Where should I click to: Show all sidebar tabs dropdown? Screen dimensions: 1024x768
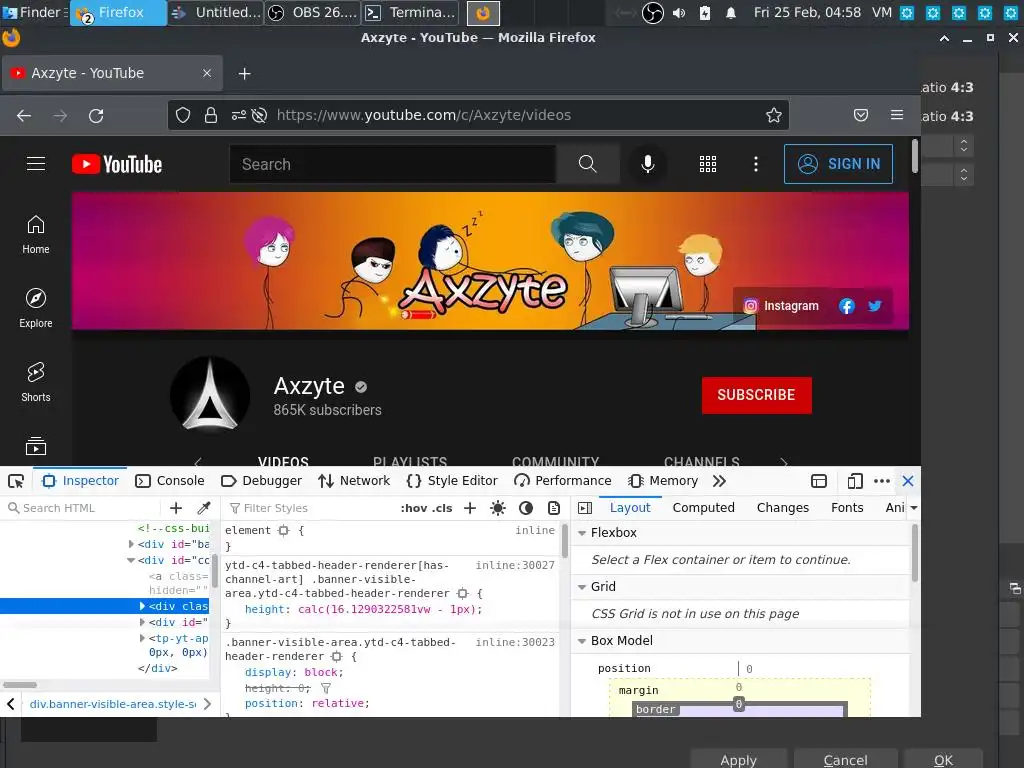pyautogui.click(x=914, y=507)
